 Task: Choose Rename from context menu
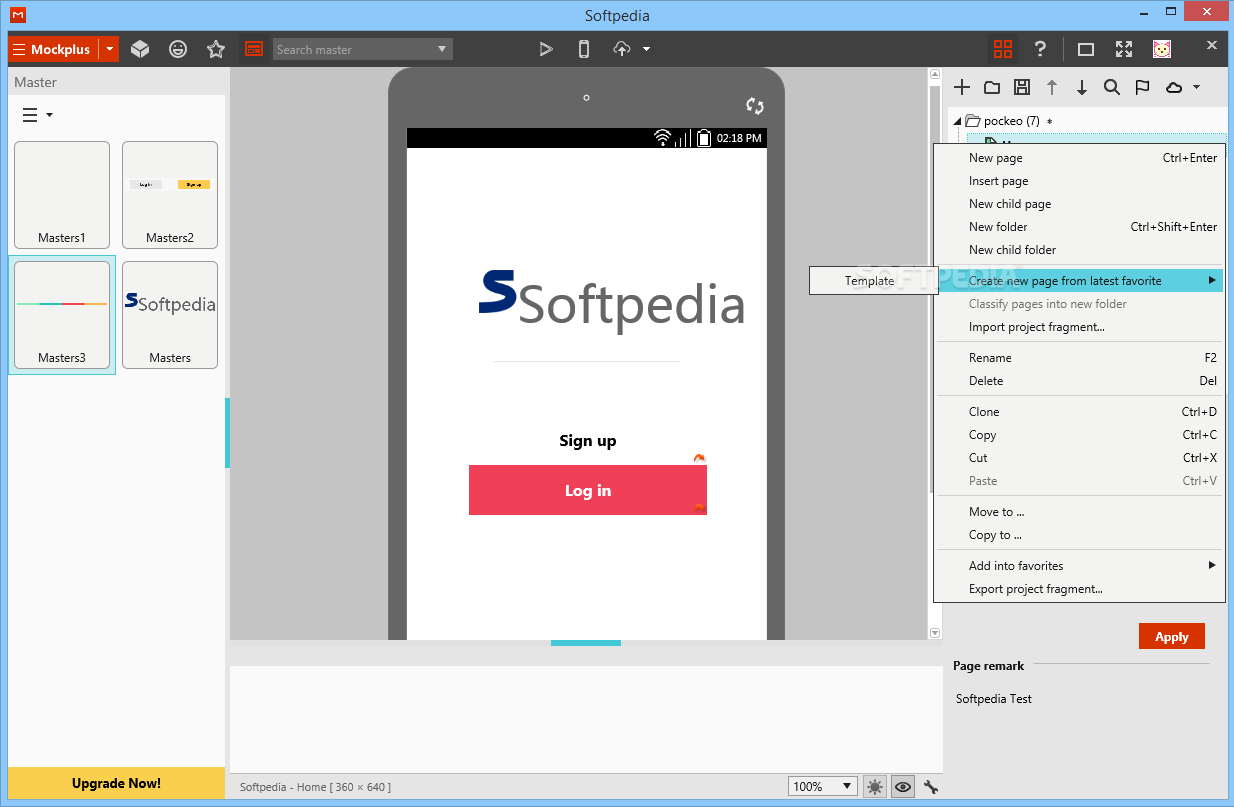pos(1079,358)
